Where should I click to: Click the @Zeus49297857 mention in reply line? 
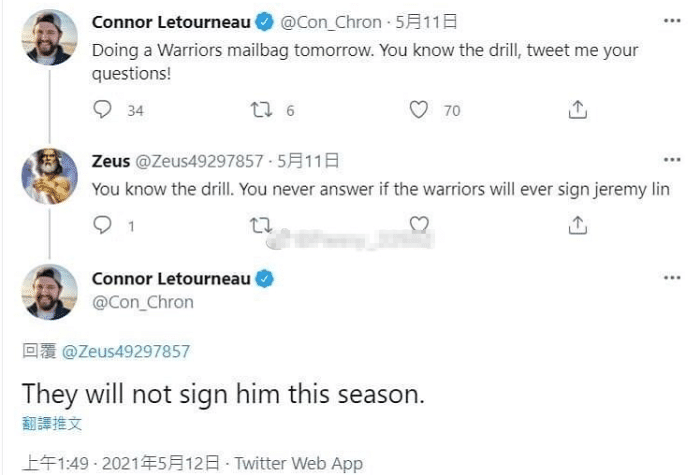(x=126, y=351)
